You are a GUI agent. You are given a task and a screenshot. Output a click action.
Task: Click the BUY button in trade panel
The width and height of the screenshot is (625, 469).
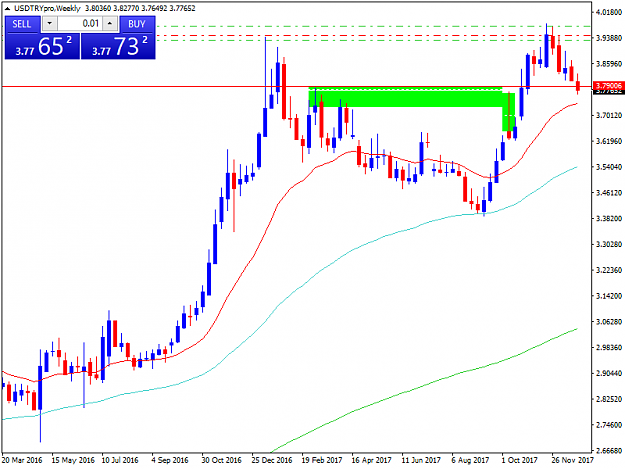(x=137, y=24)
